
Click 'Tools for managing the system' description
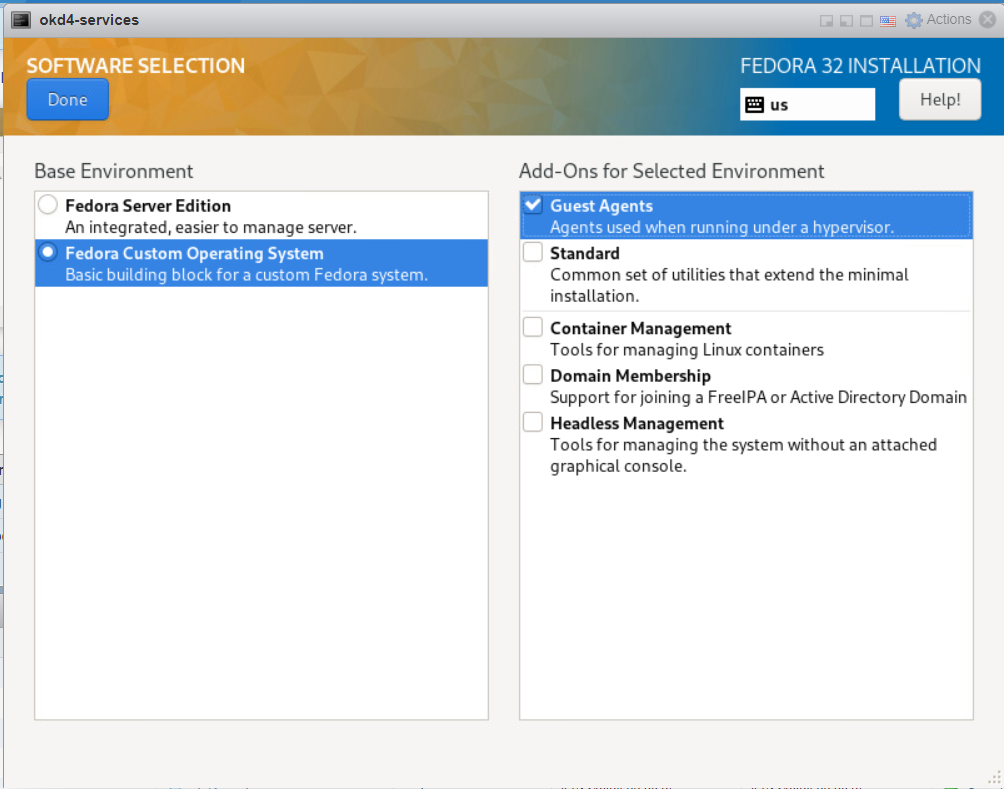(743, 455)
